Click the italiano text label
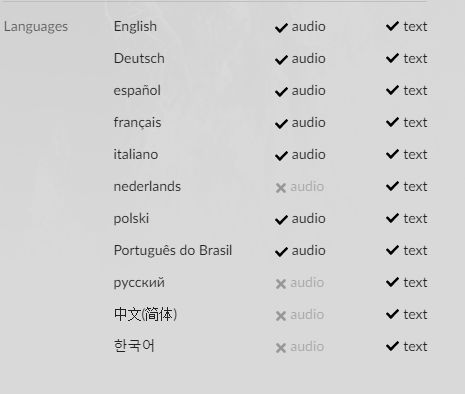 click(x=415, y=155)
